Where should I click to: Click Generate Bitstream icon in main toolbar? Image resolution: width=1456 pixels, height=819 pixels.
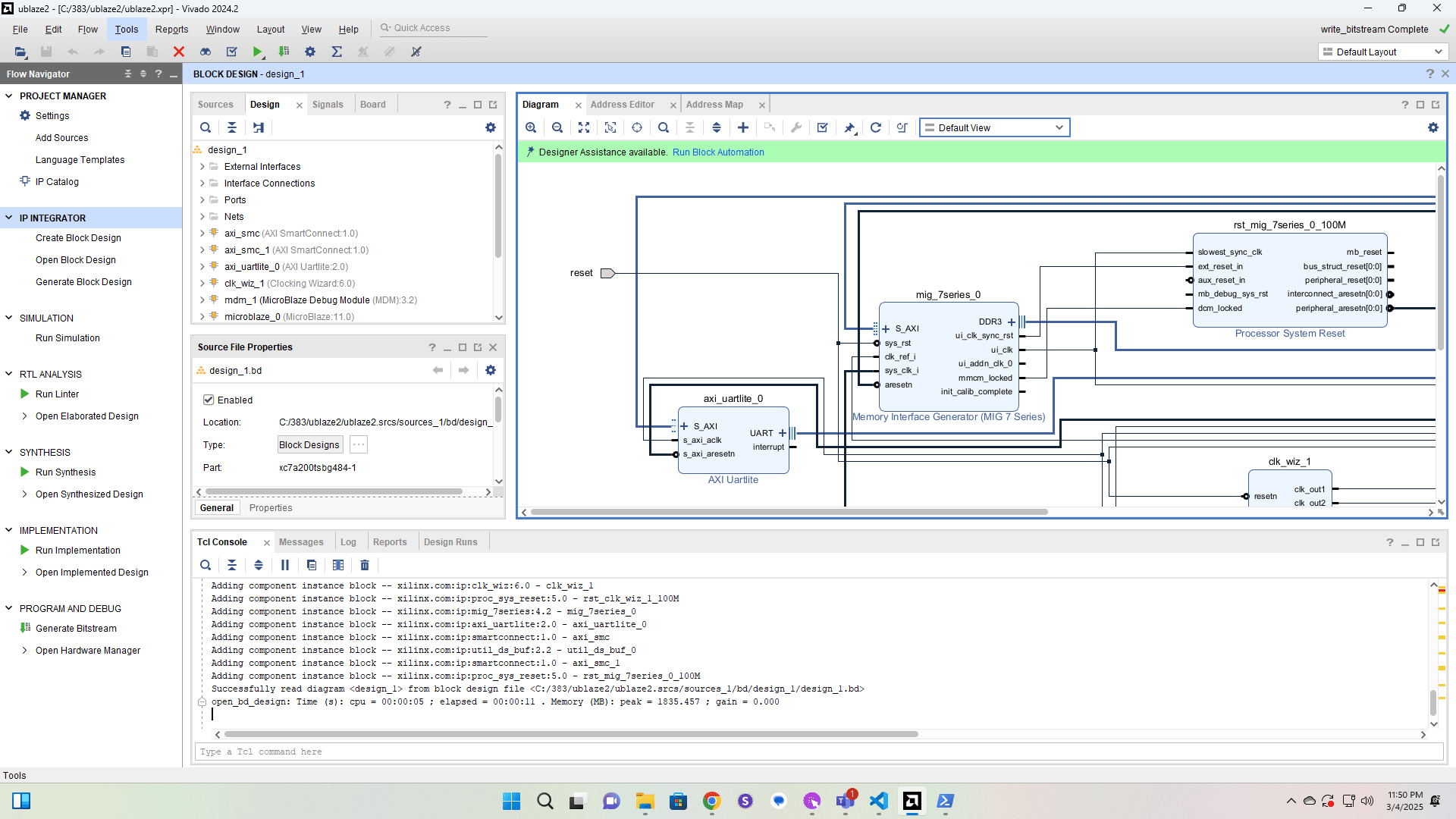tap(284, 52)
